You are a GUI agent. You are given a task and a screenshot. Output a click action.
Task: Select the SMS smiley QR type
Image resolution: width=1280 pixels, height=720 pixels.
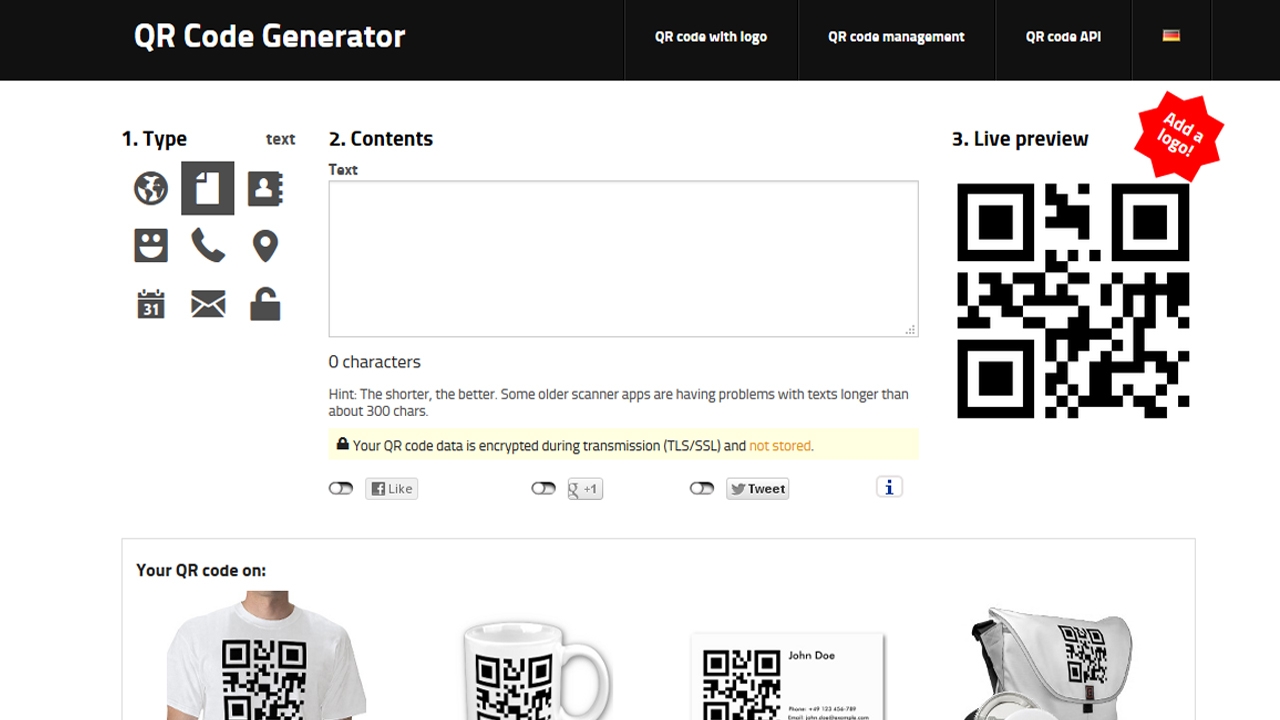pyautogui.click(x=151, y=245)
